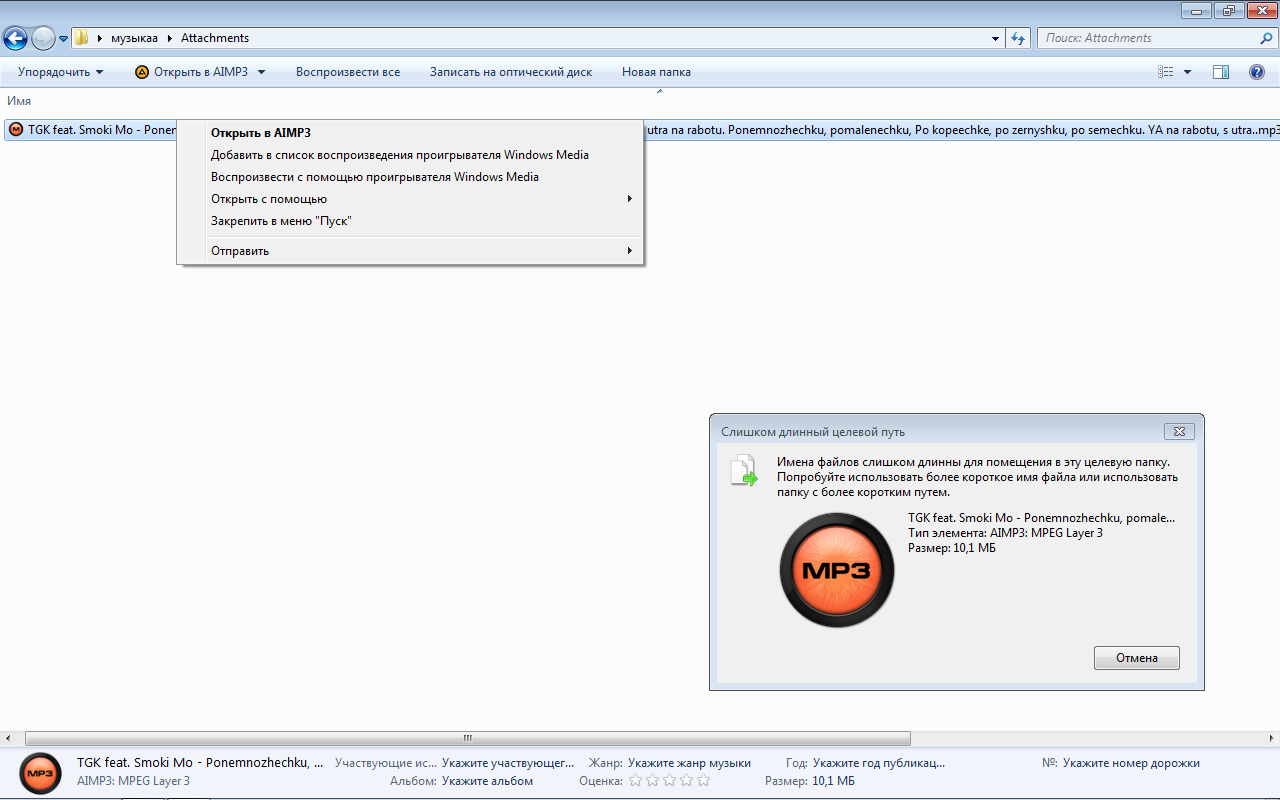The image size is (1280, 800).
Task: Click the AIMP icon beside the file name in list
Action: (16, 130)
